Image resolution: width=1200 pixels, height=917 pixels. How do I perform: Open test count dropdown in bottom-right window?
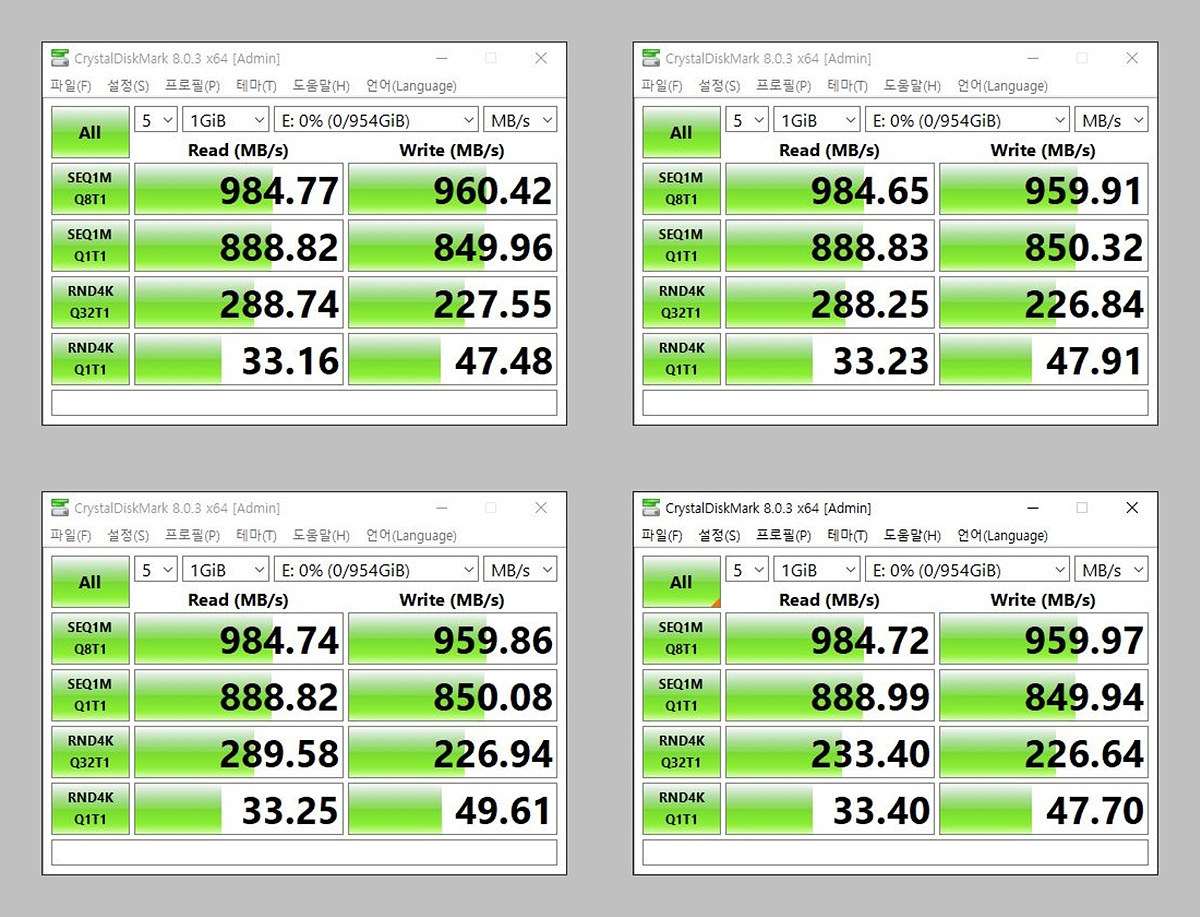(x=747, y=570)
